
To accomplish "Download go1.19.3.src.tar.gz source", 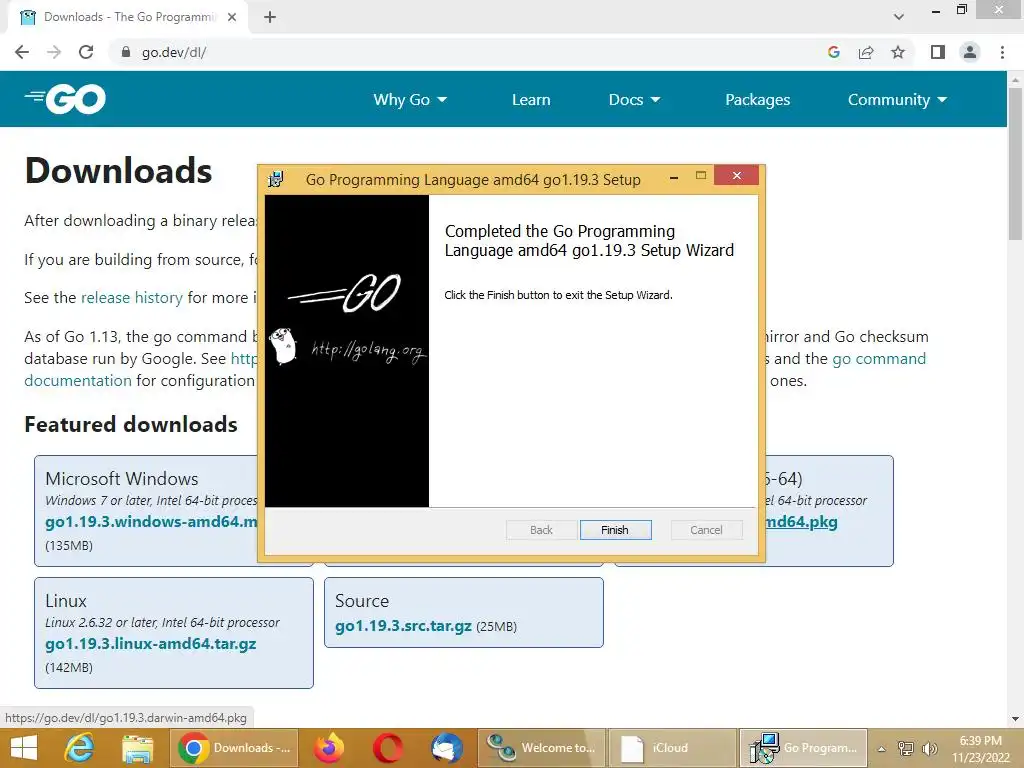I will click(403, 626).
